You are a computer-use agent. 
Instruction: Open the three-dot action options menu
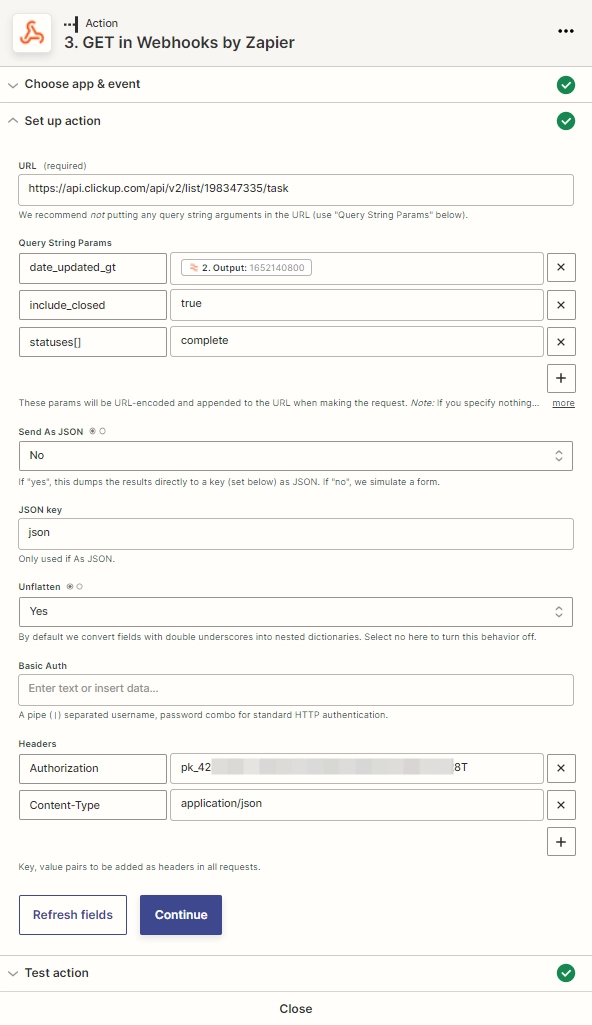pos(566,31)
